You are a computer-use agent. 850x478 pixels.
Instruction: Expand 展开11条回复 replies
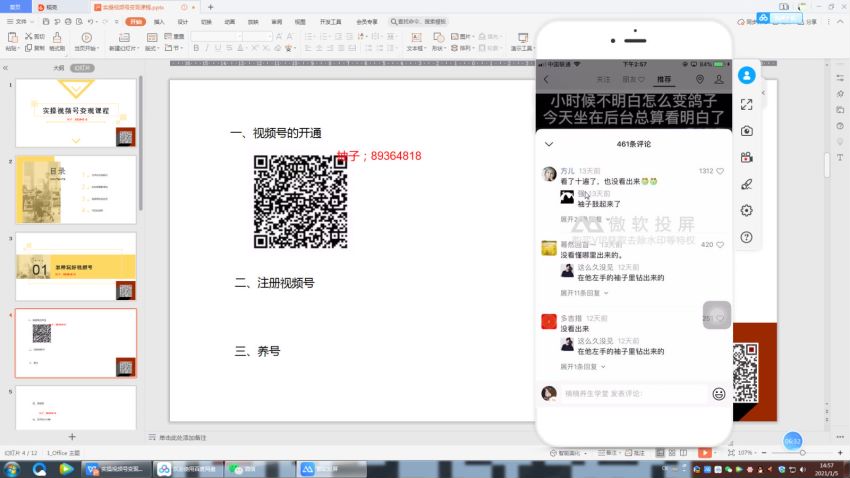(584, 293)
